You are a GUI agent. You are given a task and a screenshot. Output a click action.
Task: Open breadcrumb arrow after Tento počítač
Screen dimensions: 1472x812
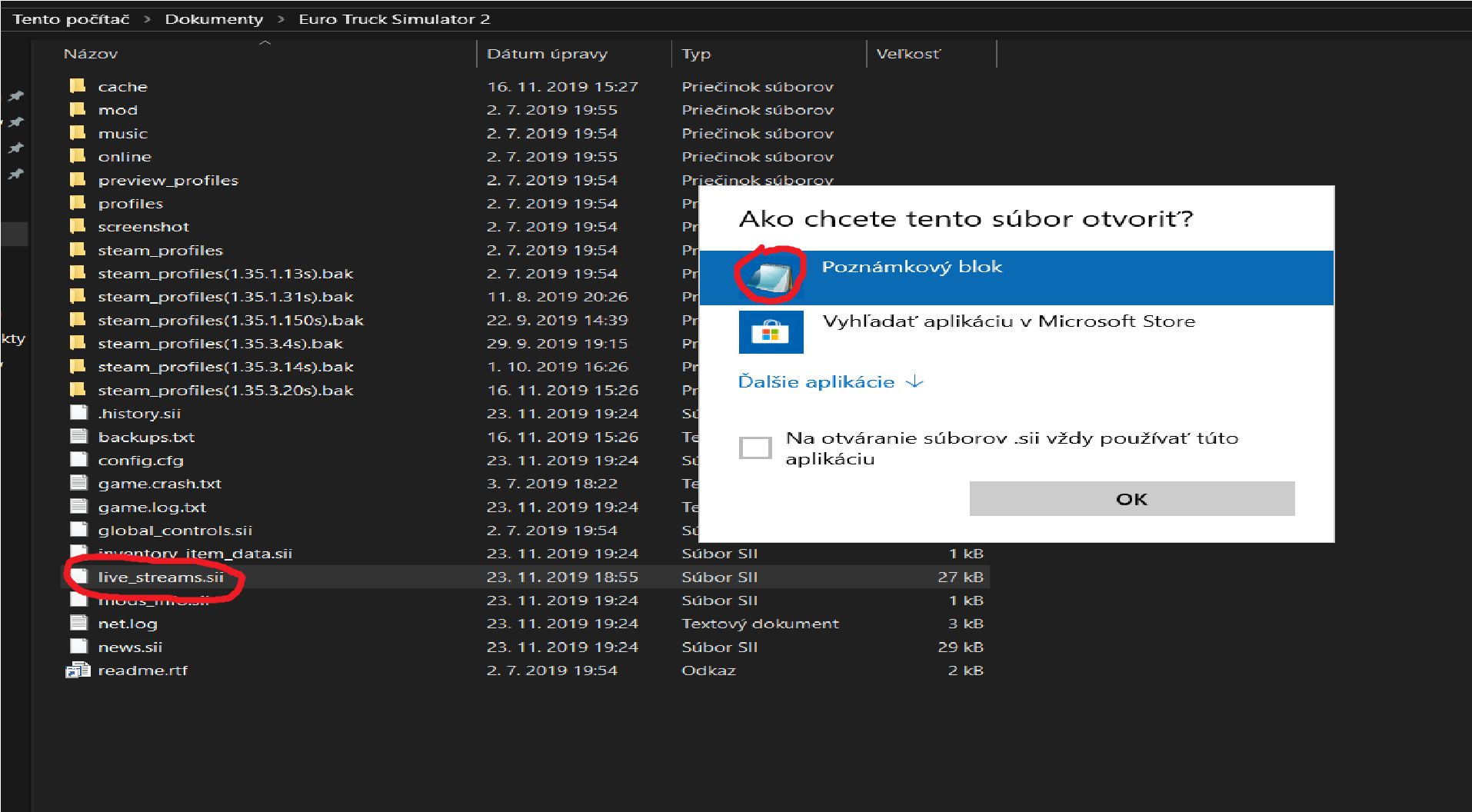click(147, 19)
